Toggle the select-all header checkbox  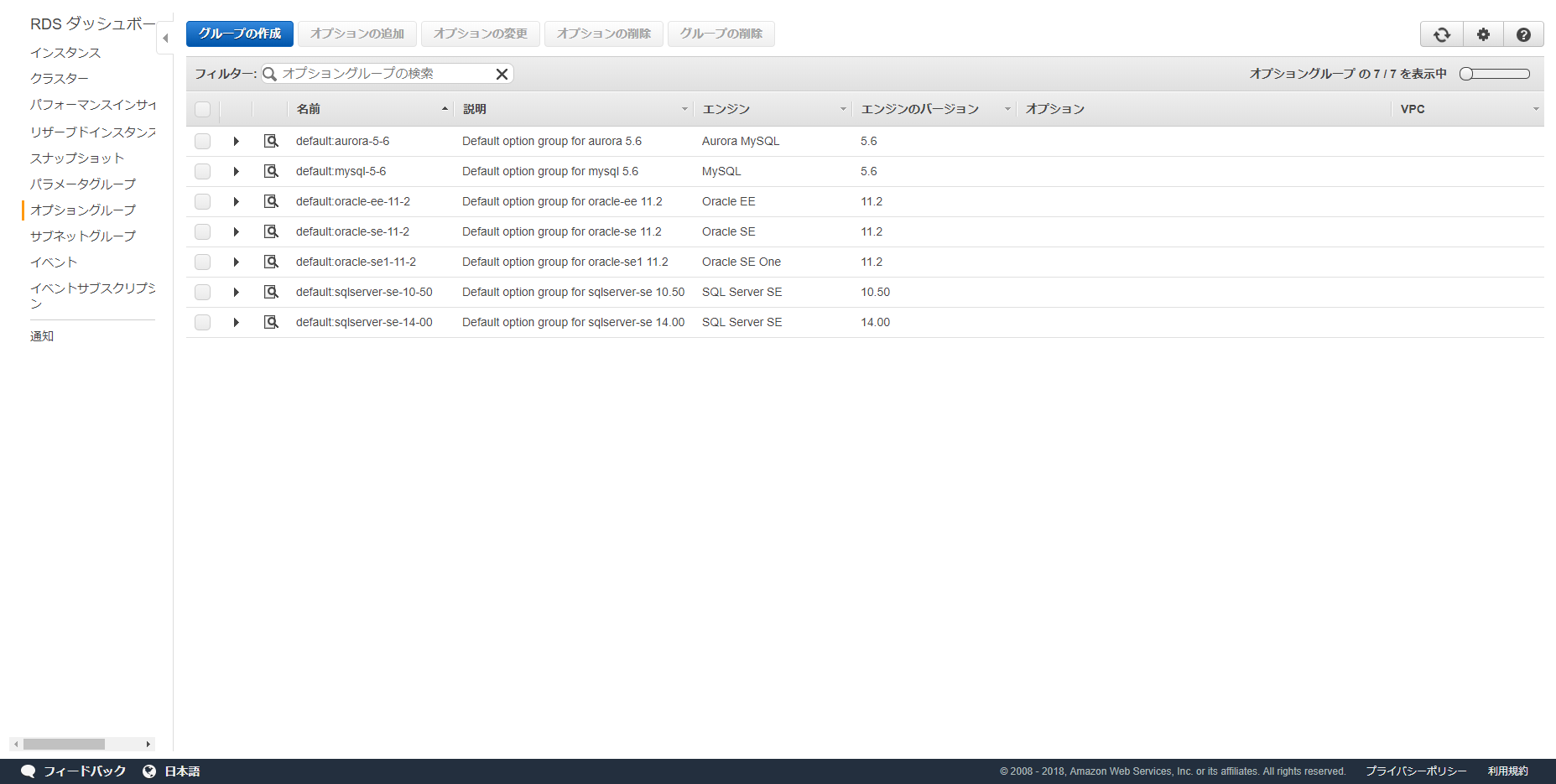(x=202, y=109)
